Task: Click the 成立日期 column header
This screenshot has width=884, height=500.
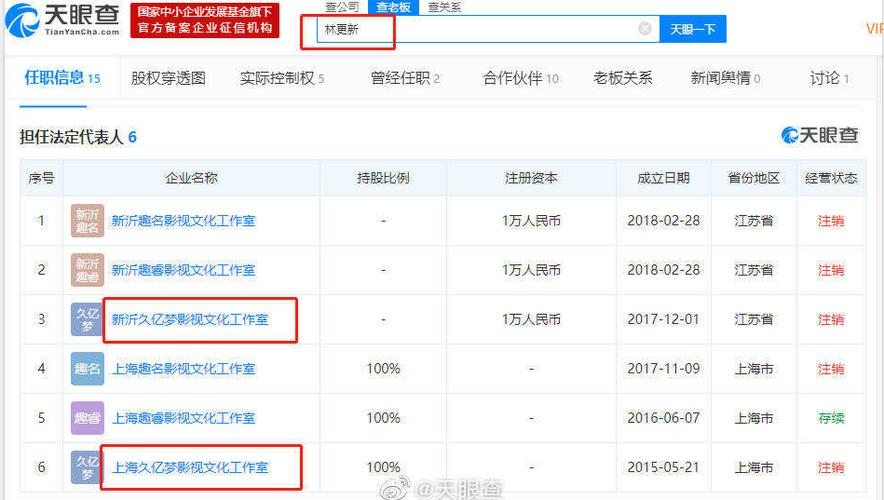Action: 664,178
